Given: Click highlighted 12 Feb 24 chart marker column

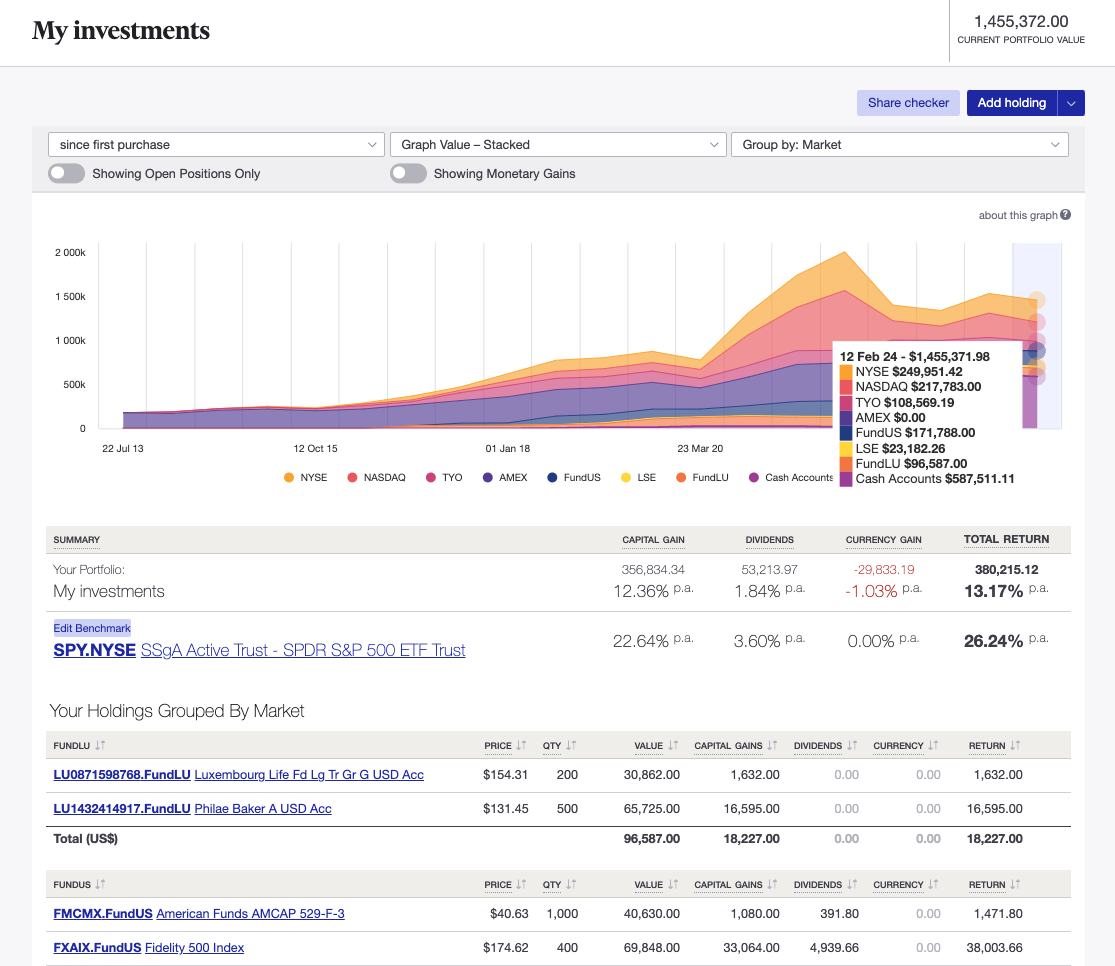Looking at the screenshot, I should click(x=1037, y=336).
